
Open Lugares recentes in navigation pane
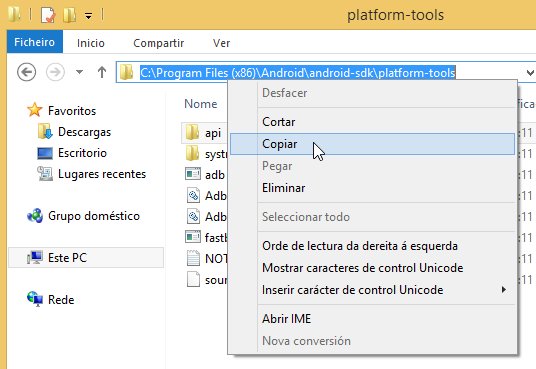(x=102, y=174)
